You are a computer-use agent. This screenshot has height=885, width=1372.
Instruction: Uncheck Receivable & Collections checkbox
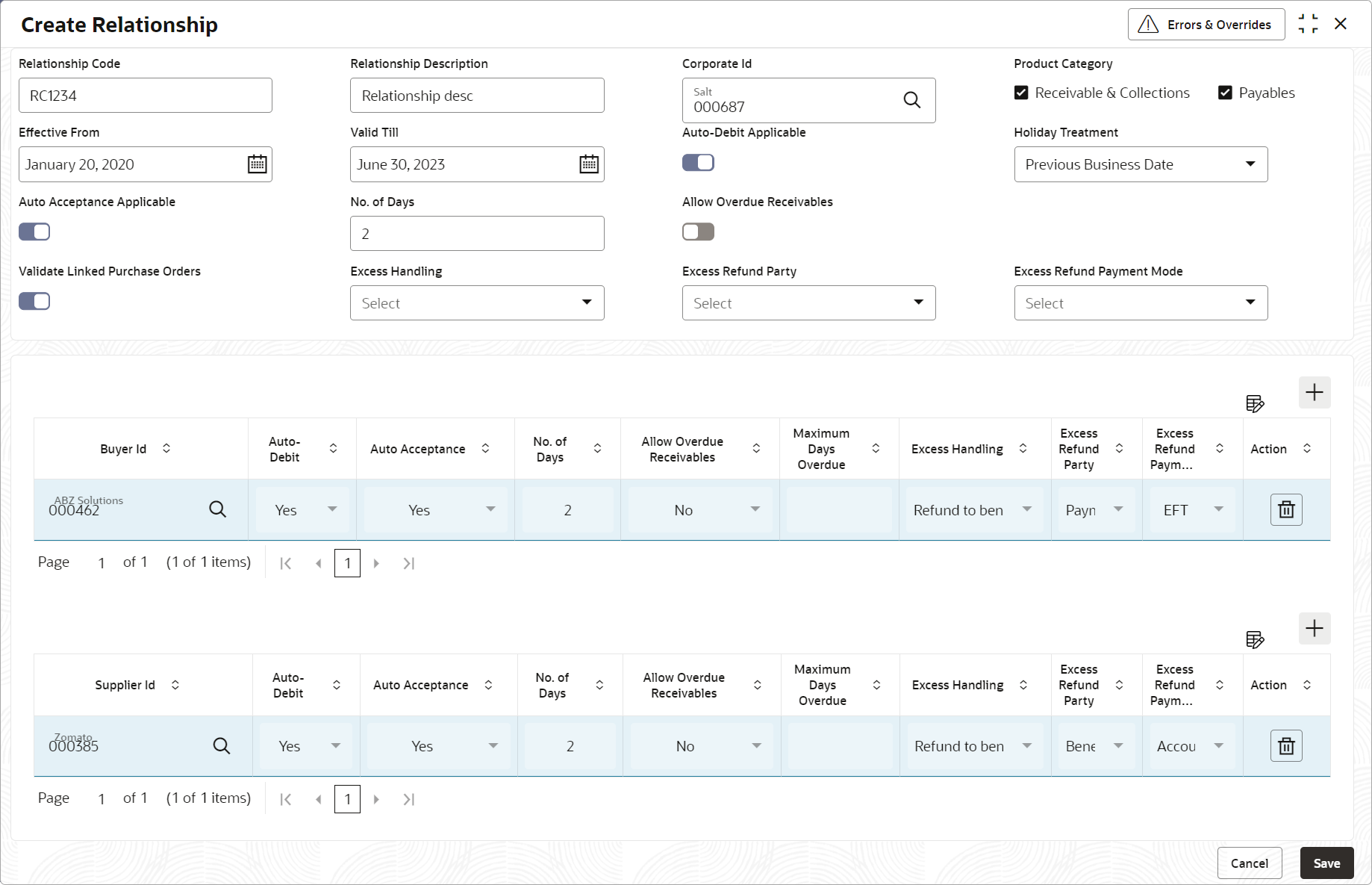click(1021, 93)
